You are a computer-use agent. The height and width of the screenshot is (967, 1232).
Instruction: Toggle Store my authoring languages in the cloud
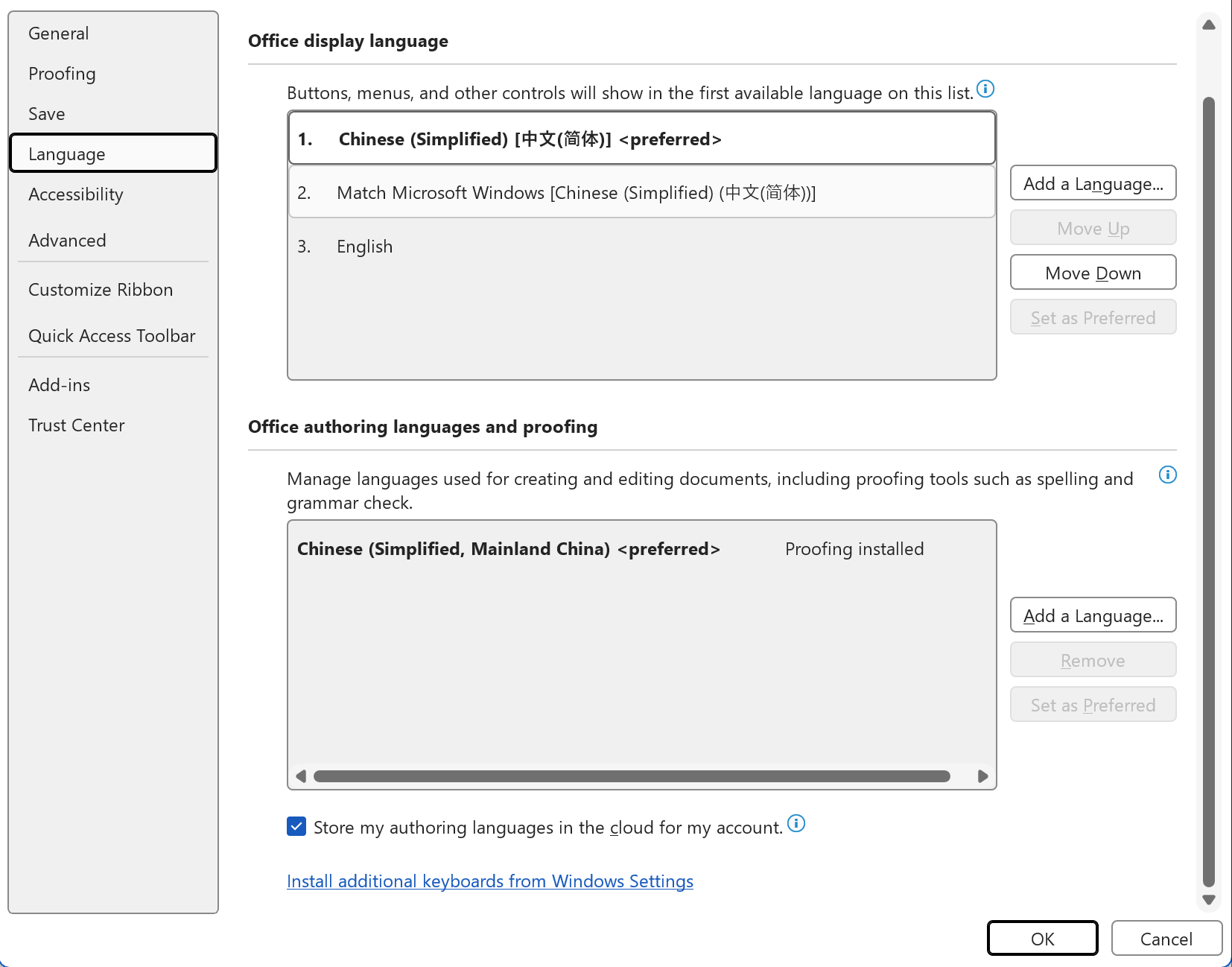(296, 826)
